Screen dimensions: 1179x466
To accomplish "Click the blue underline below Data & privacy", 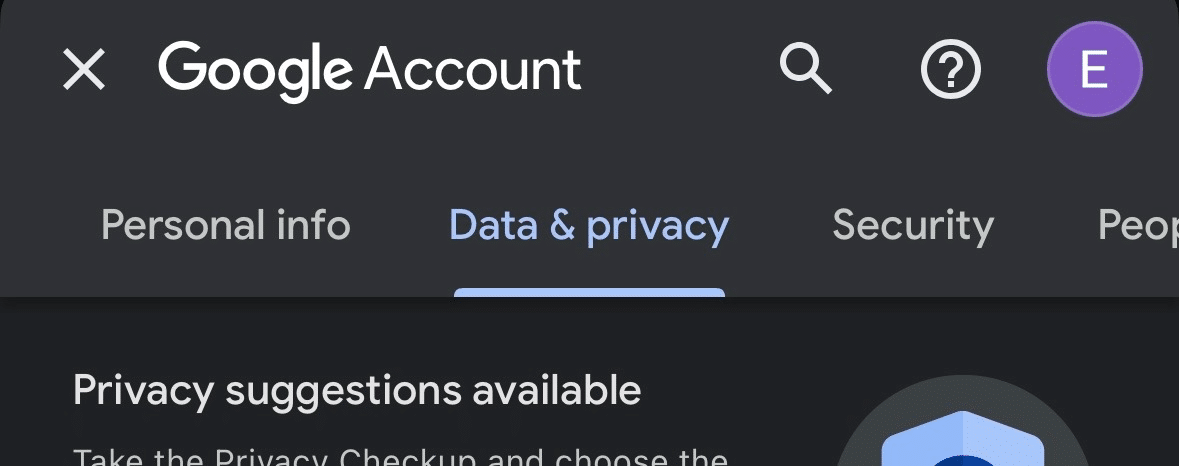I will [590, 292].
